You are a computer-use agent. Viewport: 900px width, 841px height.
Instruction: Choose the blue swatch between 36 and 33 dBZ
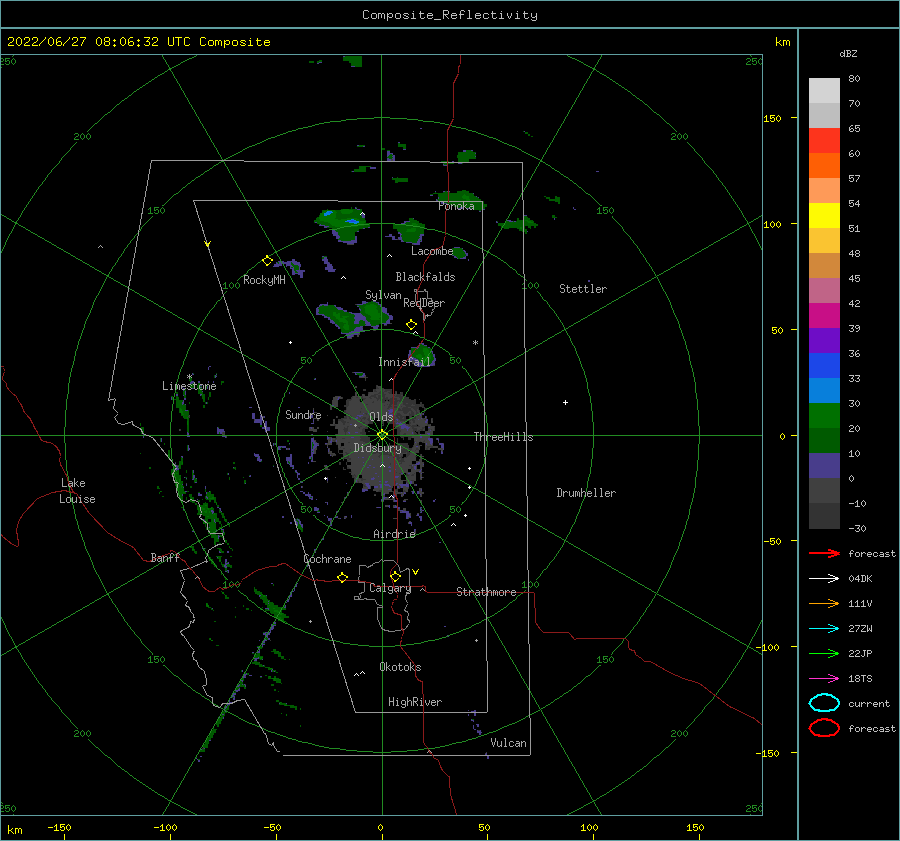click(824, 366)
